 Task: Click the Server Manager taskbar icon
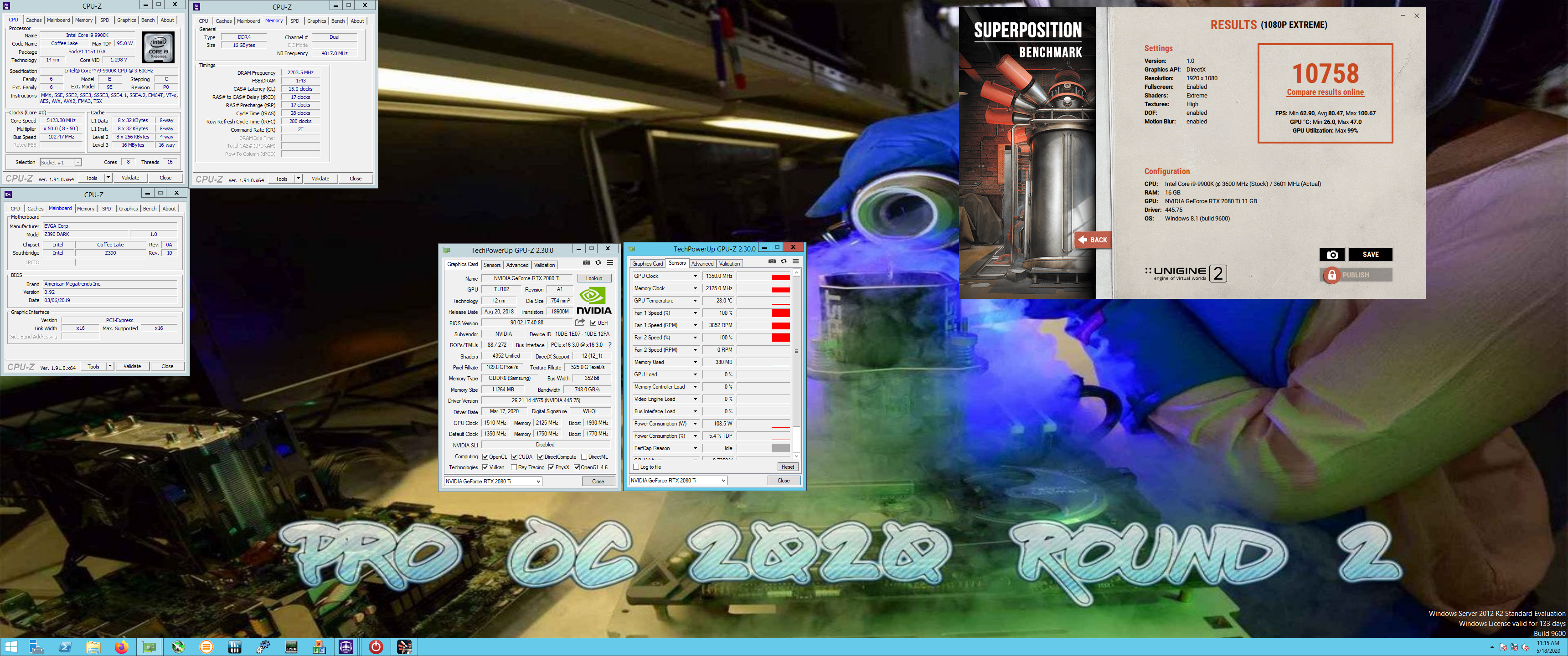36,647
